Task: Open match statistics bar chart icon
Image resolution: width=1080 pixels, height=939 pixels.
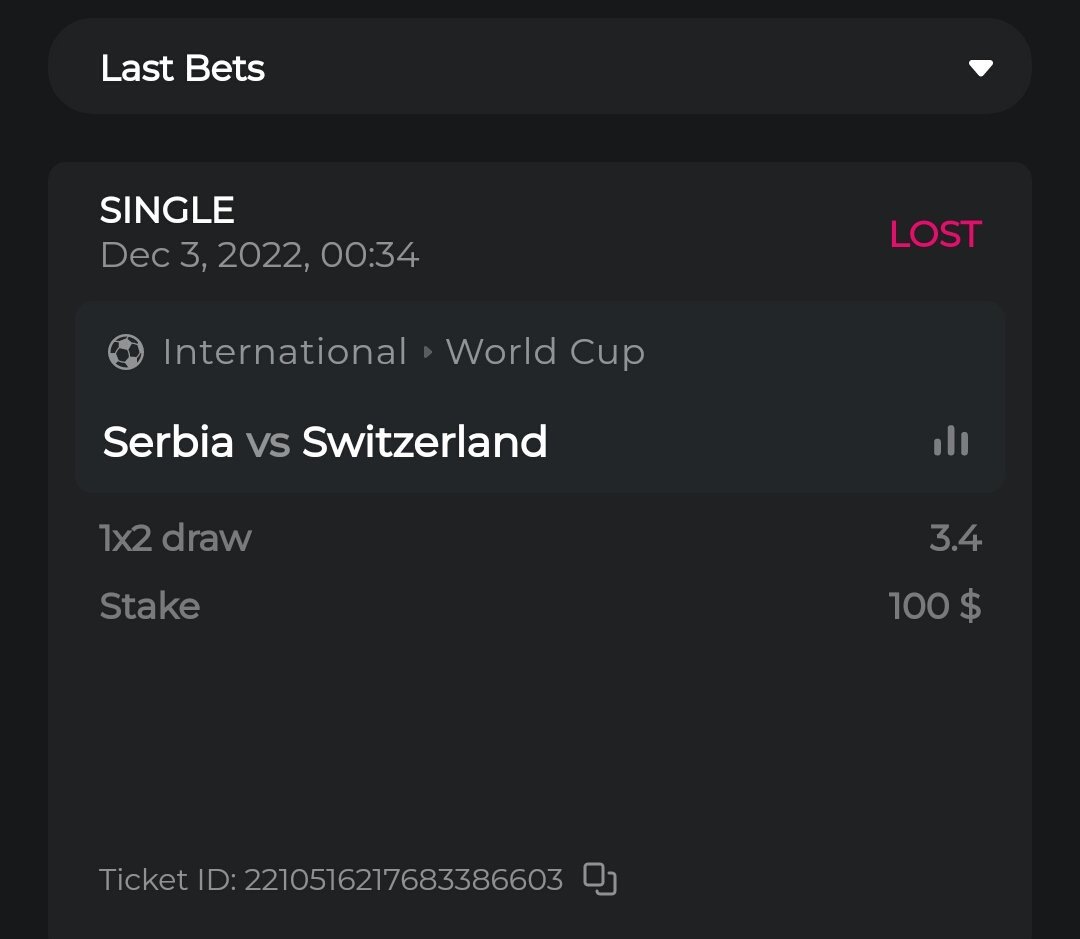Action: [x=950, y=441]
